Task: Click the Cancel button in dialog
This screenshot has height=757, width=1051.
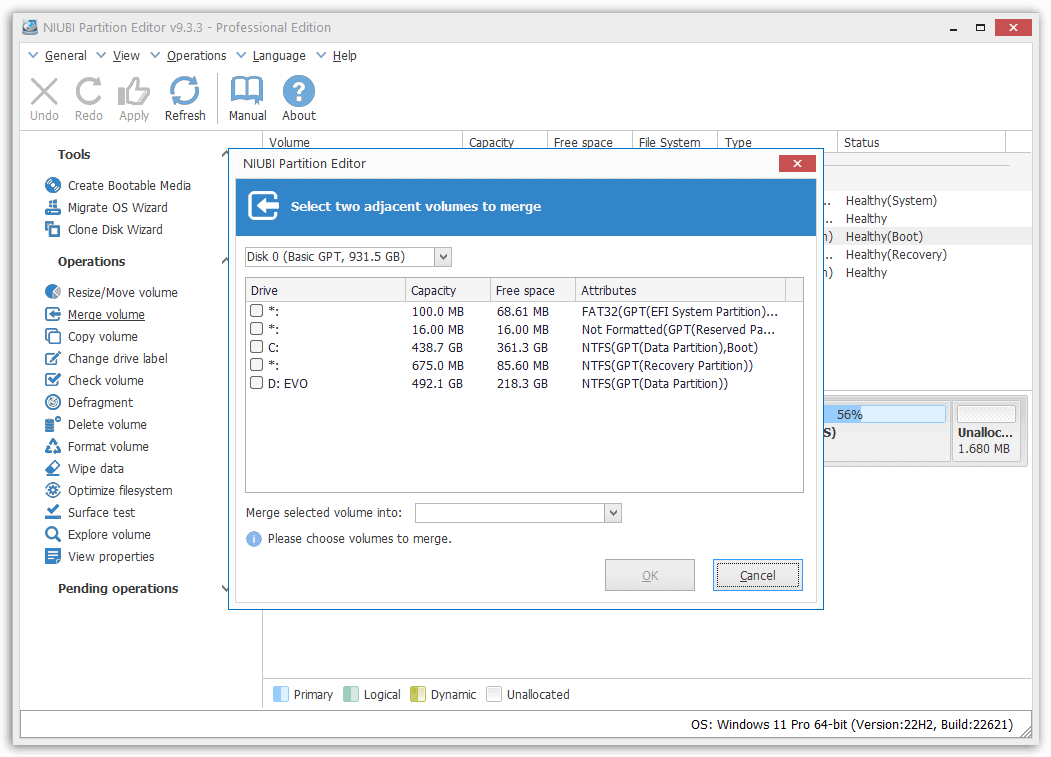Action: point(757,575)
